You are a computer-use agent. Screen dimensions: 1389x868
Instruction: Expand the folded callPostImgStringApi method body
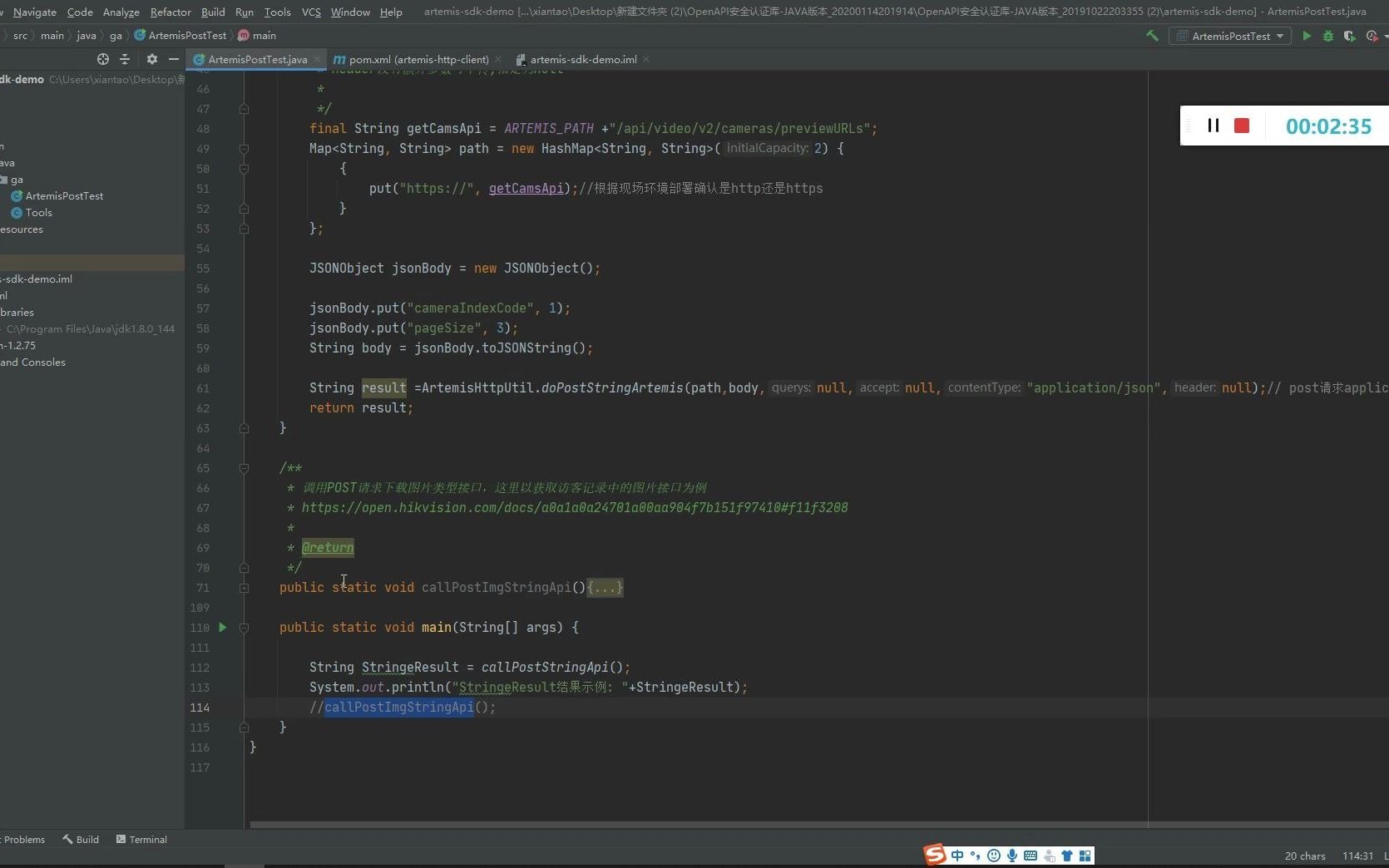605,588
